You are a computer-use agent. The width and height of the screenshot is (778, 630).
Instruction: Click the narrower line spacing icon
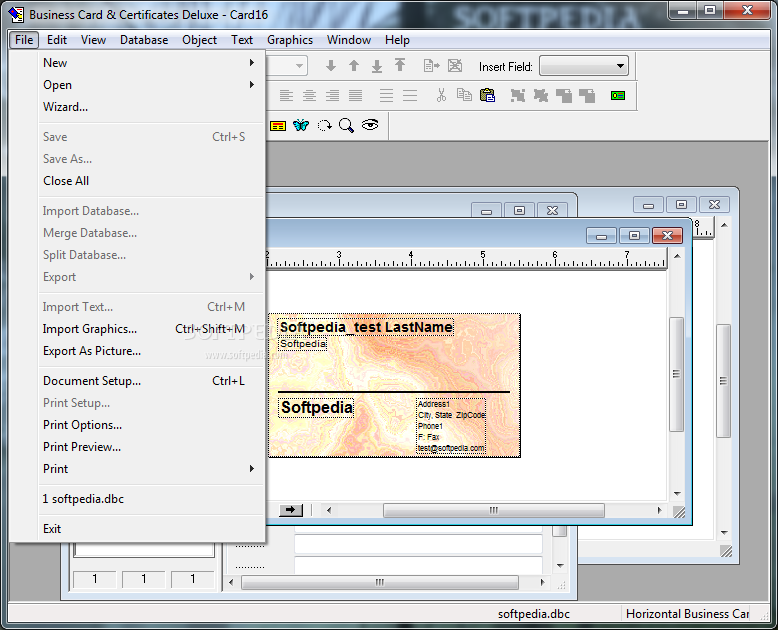(x=410, y=95)
